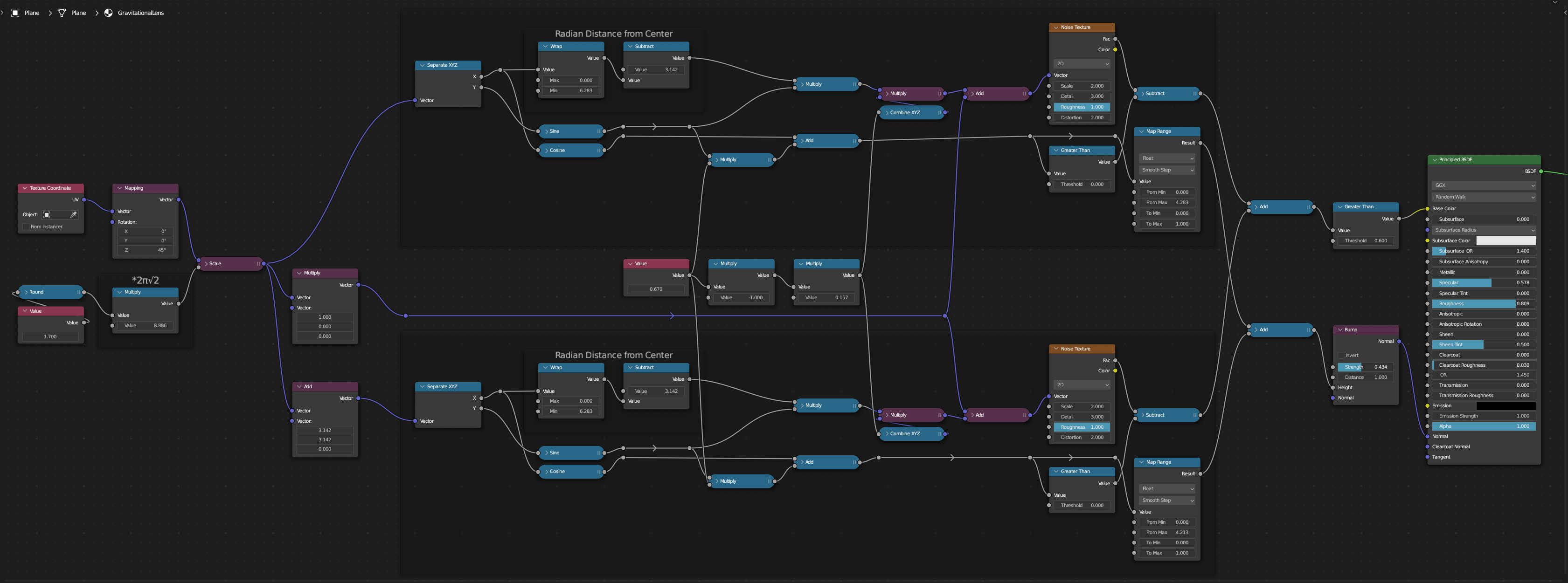Collapse the Bump node
The height and width of the screenshot is (583, 1568).
click(x=1340, y=330)
